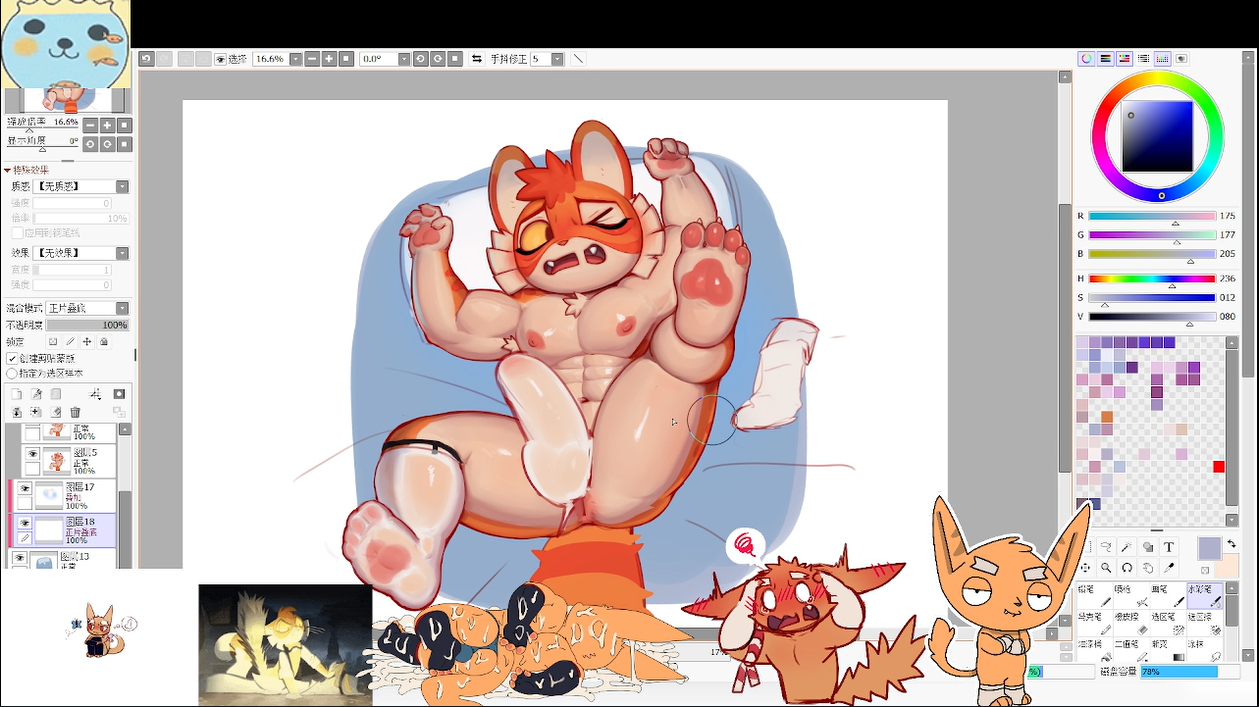Click the H hue slider bar
1259x707 pixels.
1152,279
